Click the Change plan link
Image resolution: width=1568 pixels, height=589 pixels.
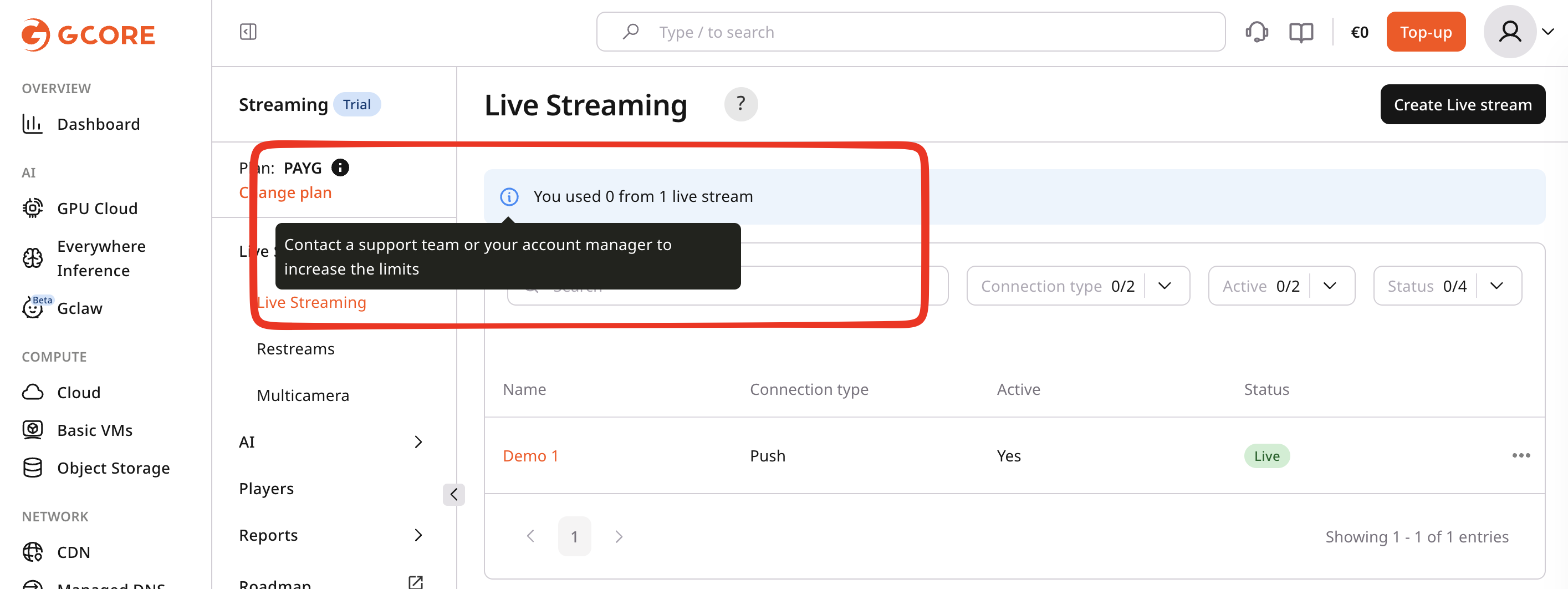tap(285, 192)
